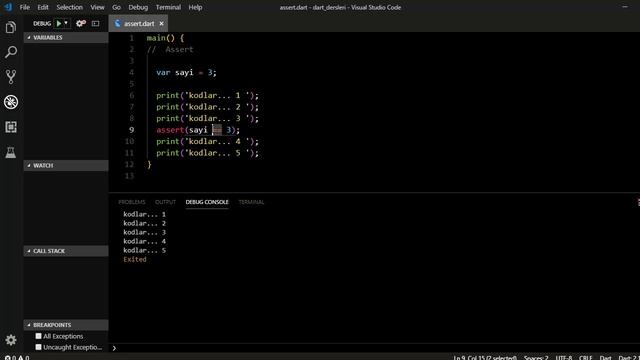The width and height of the screenshot is (640, 360).
Task: Switch to the OUTPUT panel tab
Action: click(165, 202)
